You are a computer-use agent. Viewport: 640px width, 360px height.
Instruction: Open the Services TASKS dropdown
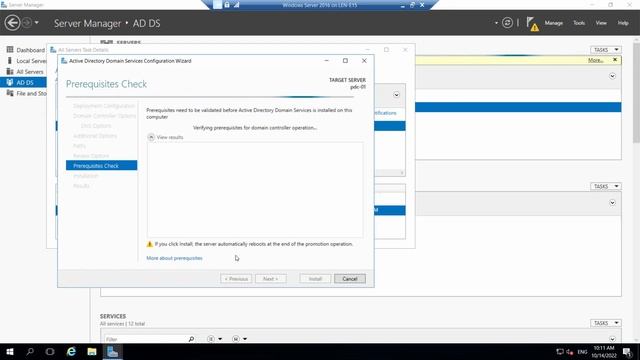606,323
